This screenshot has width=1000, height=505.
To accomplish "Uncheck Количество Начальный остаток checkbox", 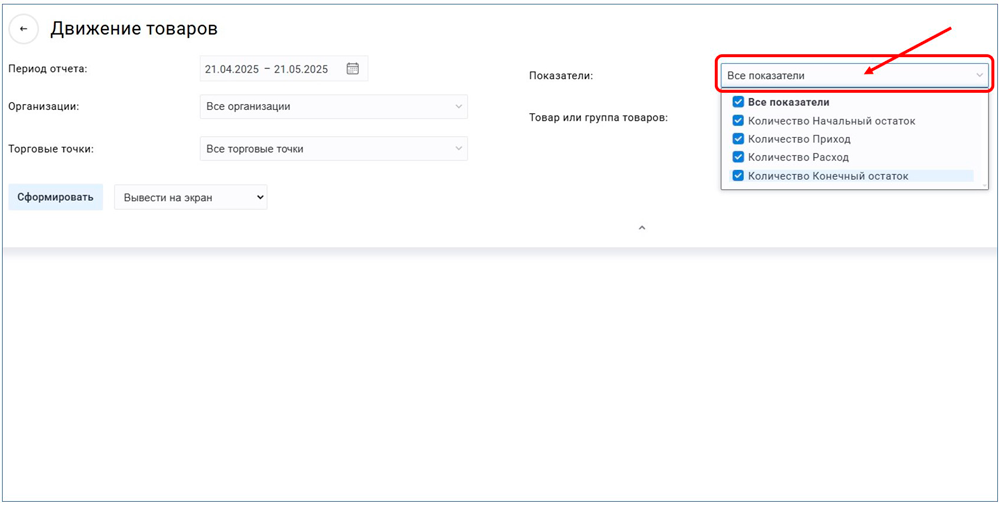I will pos(738,121).
